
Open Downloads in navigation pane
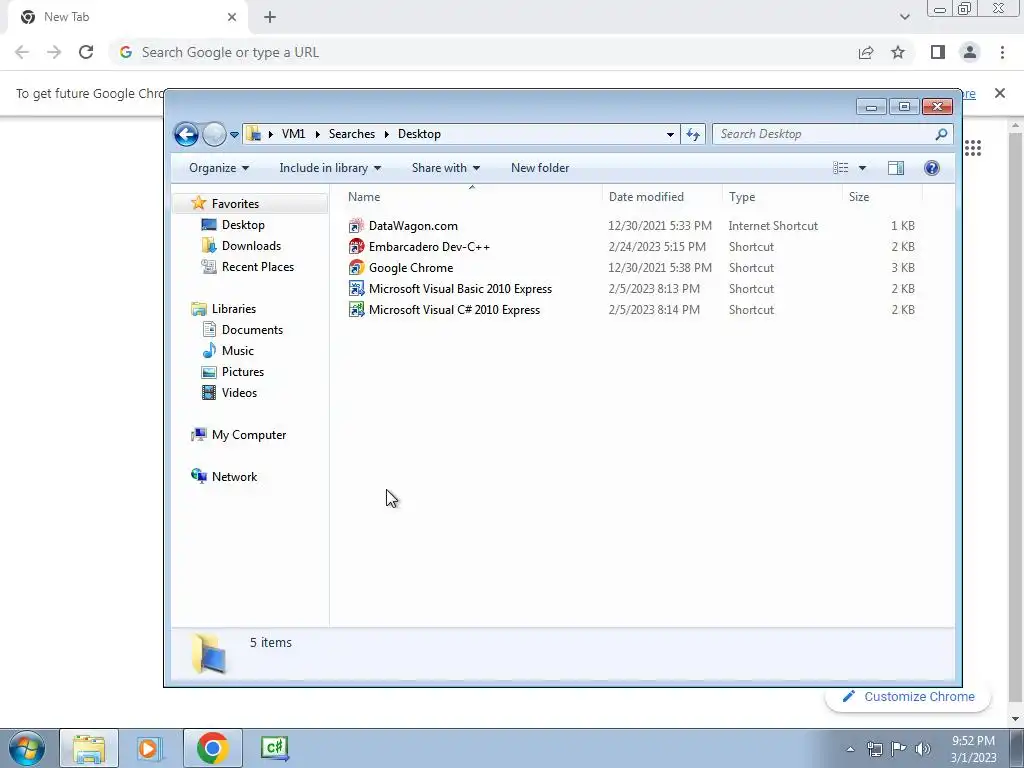tap(251, 246)
